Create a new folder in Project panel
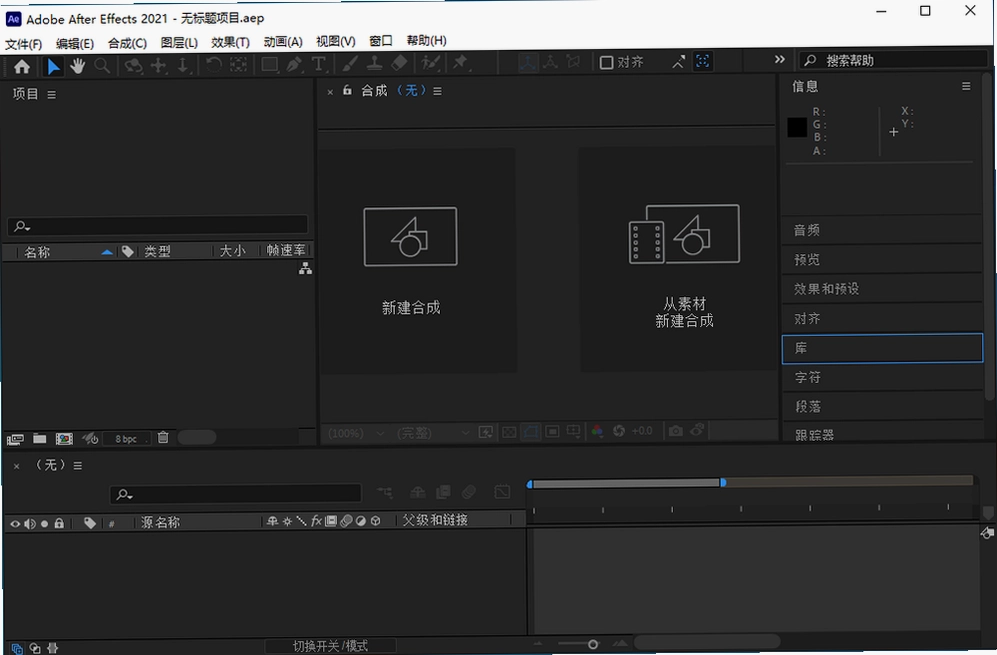Viewport: 997px width, 655px height. 39,438
